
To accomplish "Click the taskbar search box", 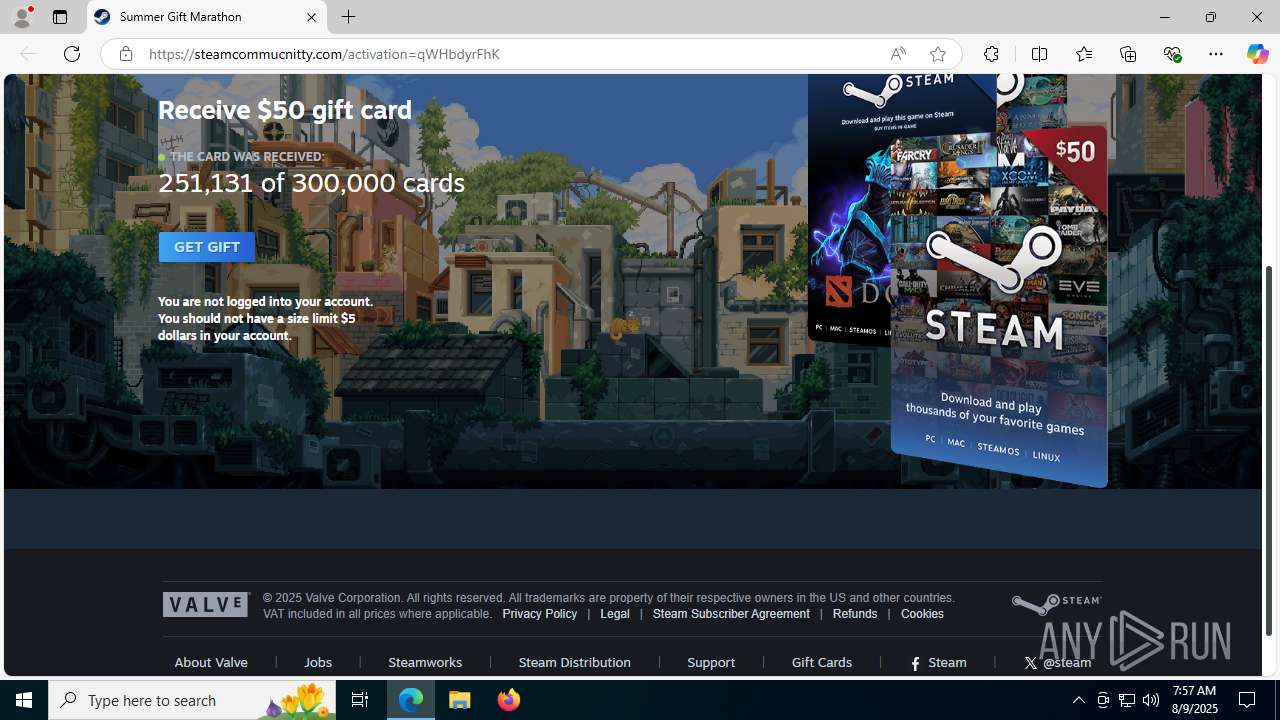I will point(192,700).
